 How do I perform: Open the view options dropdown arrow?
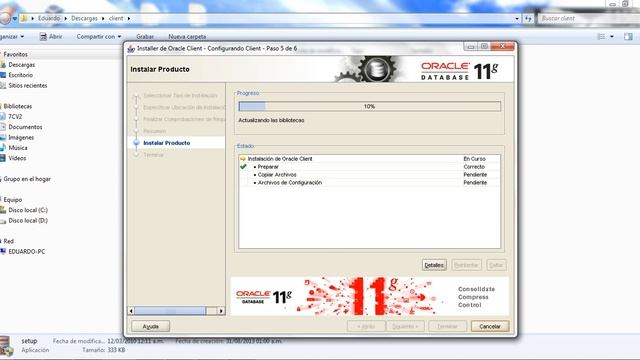[x=611, y=36]
